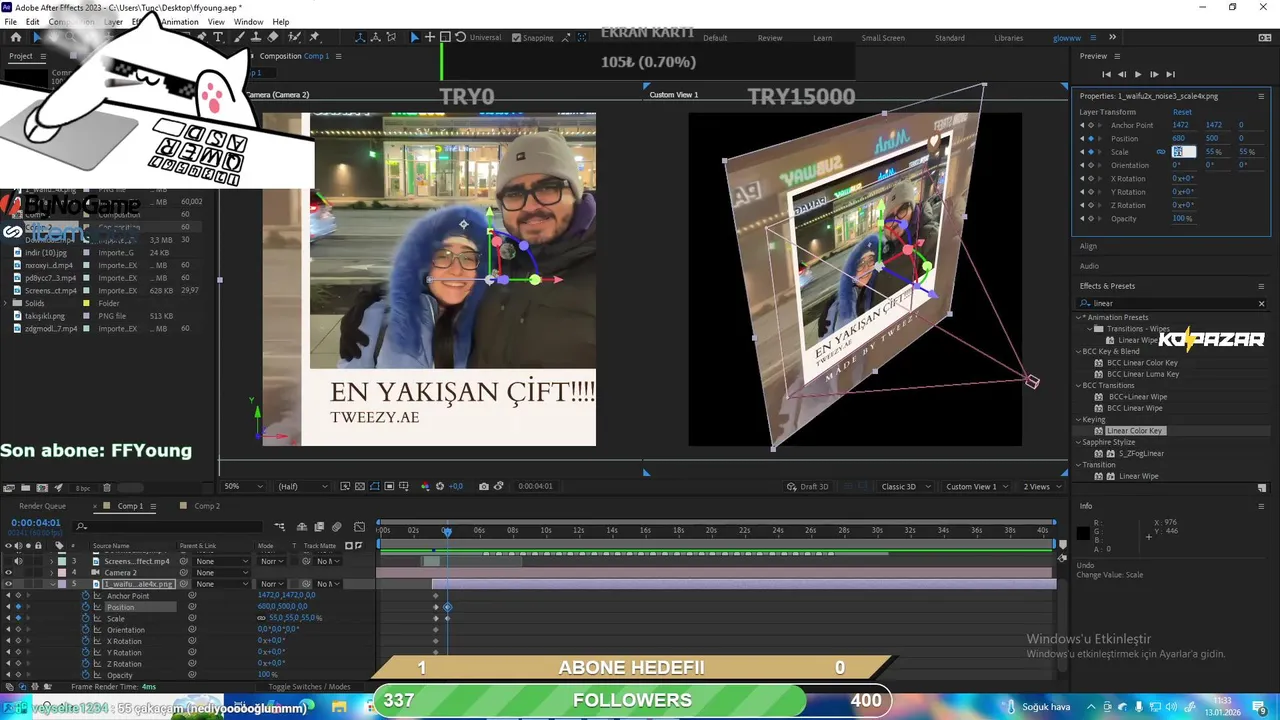Viewport: 1280px width, 720px height.
Task: Reset the Layer Transform properties
Action: (1182, 112)
